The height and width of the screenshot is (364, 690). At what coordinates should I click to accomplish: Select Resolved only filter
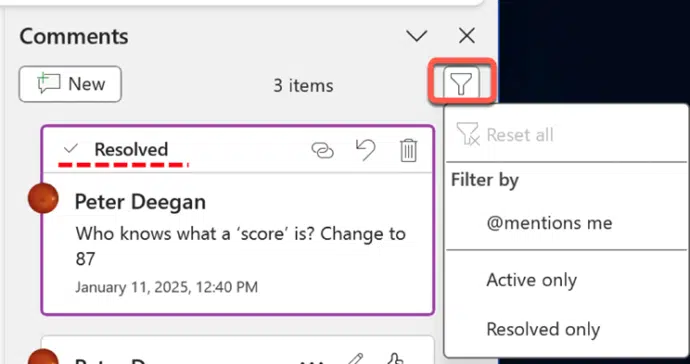click(566, 329)
